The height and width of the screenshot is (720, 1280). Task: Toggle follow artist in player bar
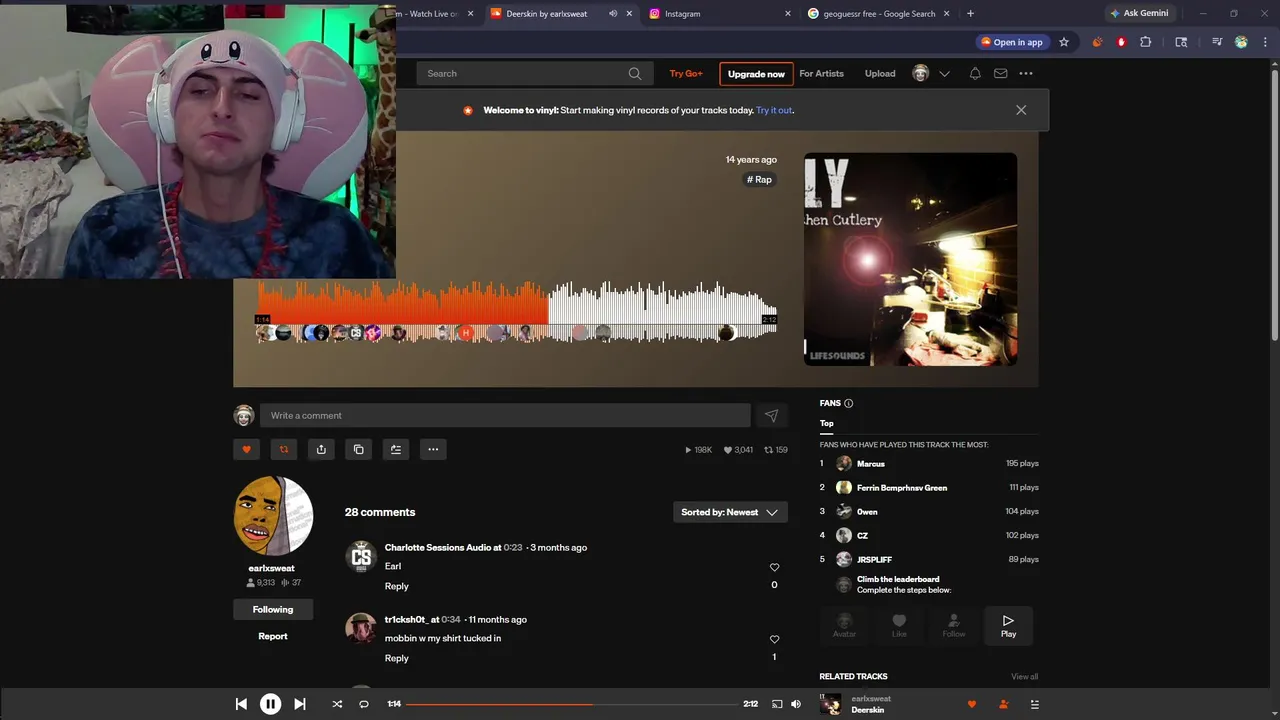tap(1003, 704)
